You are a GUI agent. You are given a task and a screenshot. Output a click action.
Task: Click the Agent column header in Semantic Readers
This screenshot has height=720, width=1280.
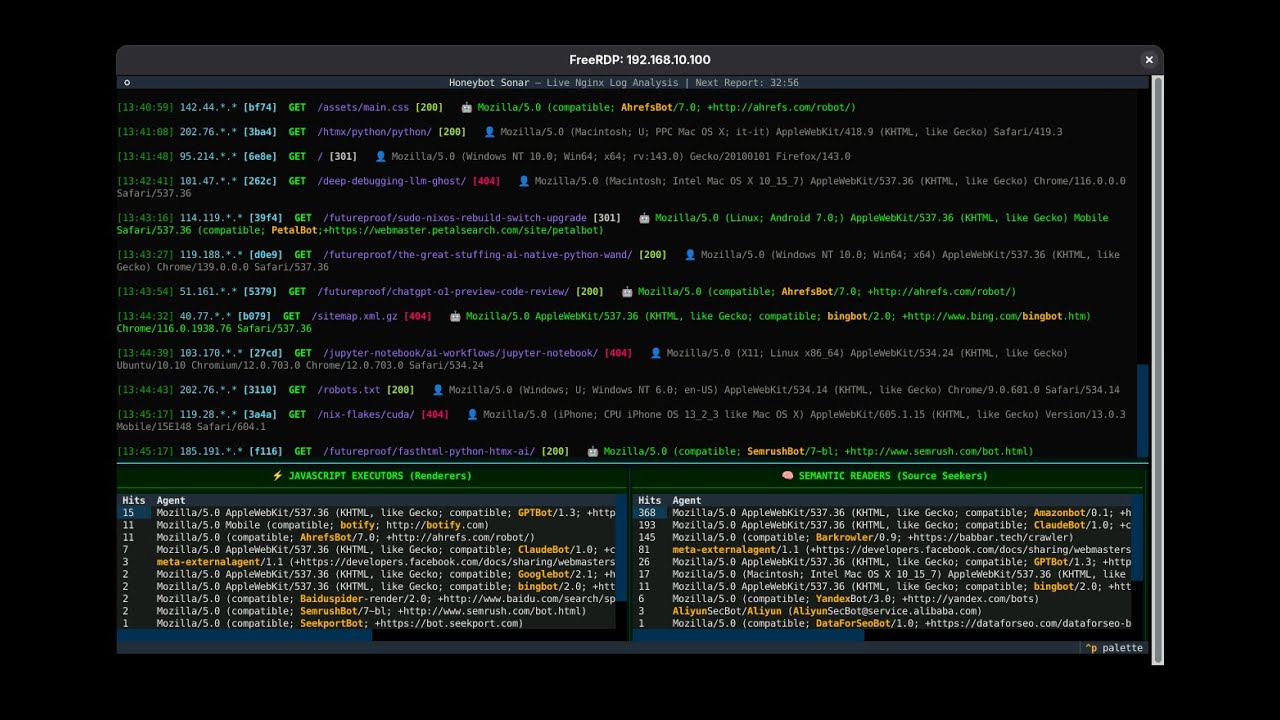687,500
